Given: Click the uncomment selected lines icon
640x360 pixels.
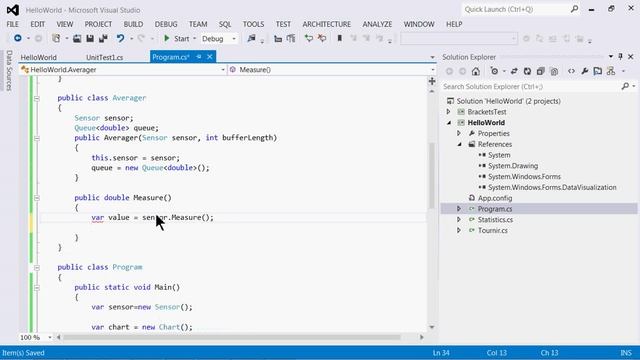Looking at the screenshot, I should (x=322, y=38).
